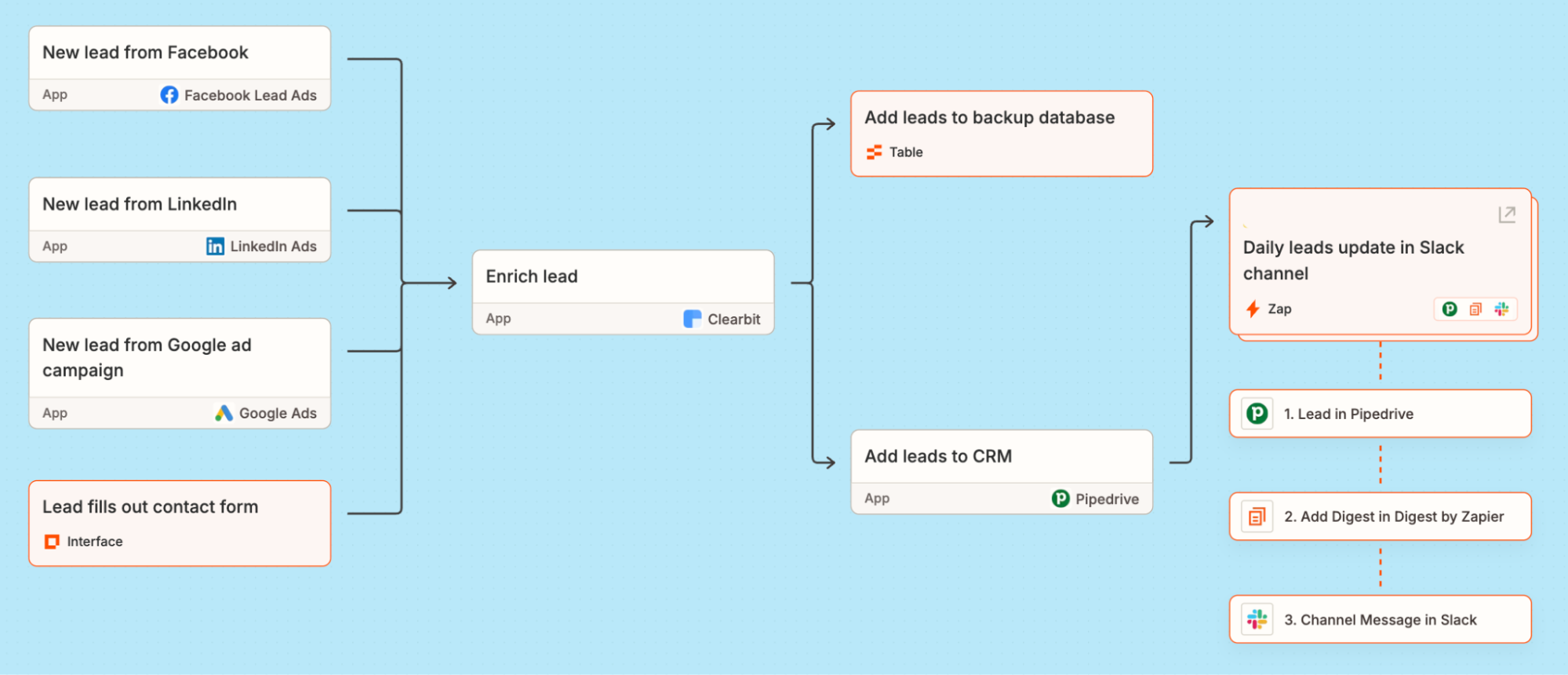Select the Add leads to CRM card
Screen dimensions: 1568x675
pos(1002,472)
